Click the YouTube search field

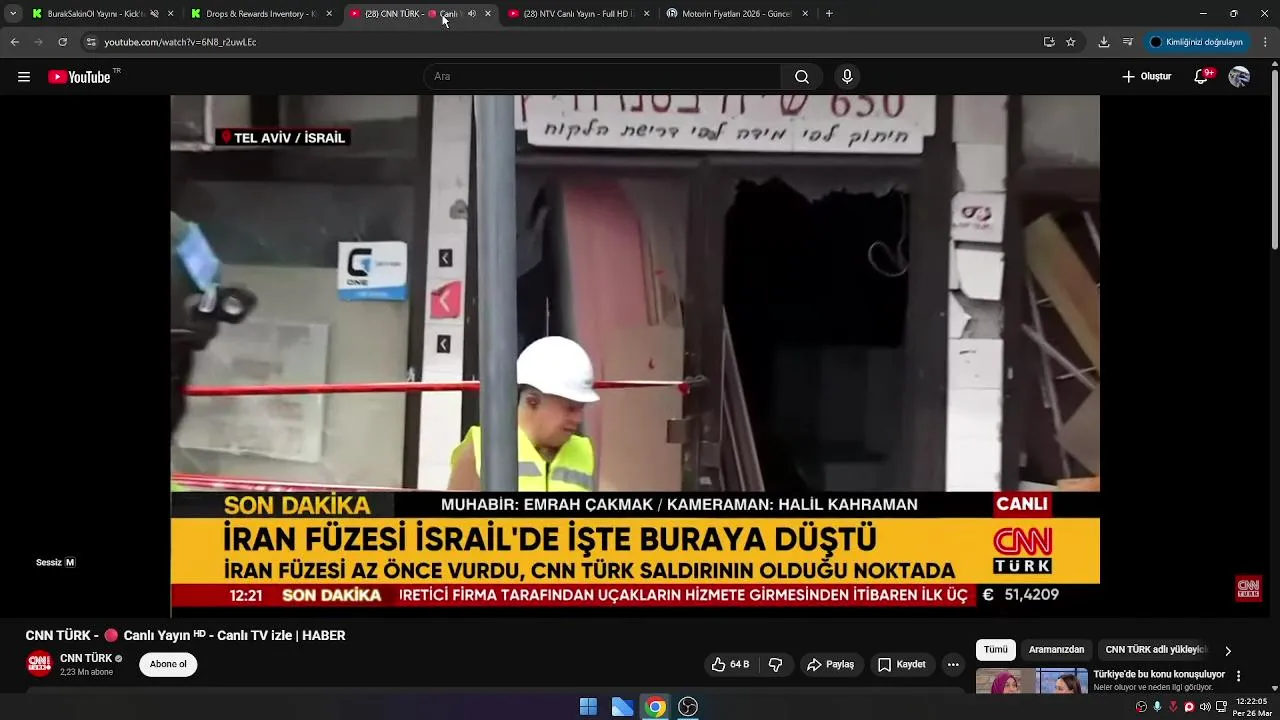coord(602,77)
